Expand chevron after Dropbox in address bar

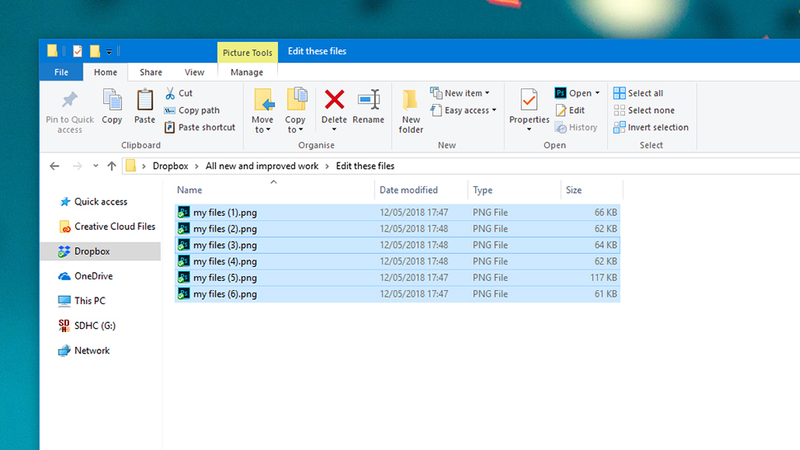(196, 166)
